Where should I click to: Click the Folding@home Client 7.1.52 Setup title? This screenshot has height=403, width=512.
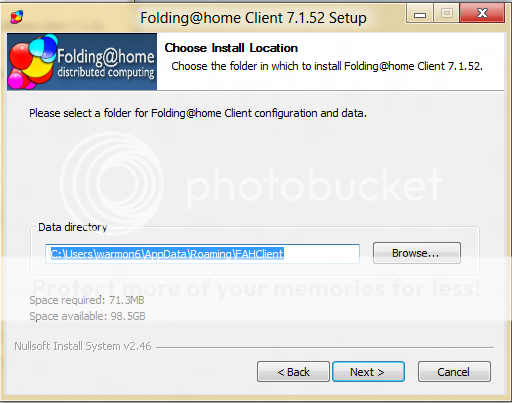click(253, 18)
